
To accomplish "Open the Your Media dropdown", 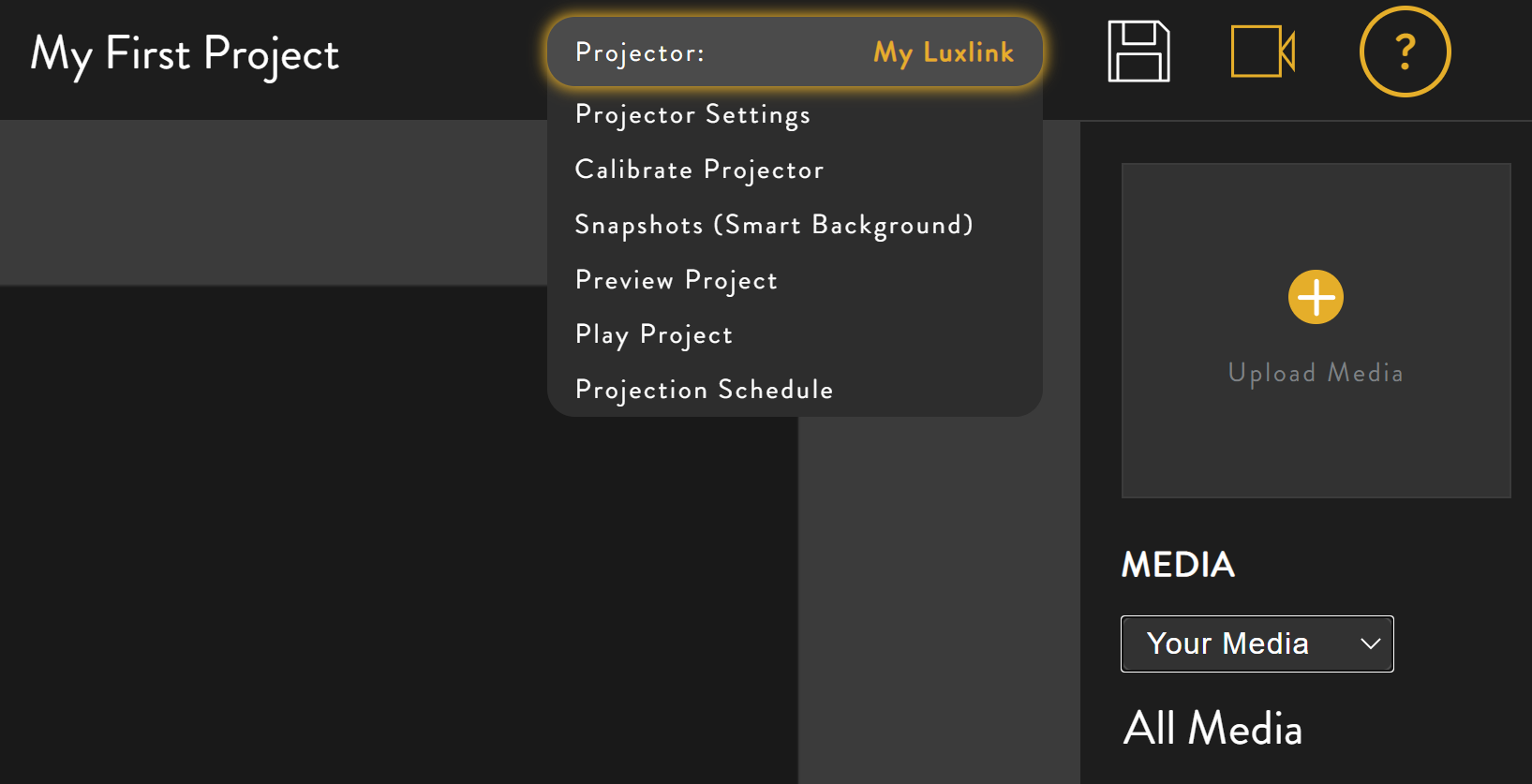I will point(1227,643).
